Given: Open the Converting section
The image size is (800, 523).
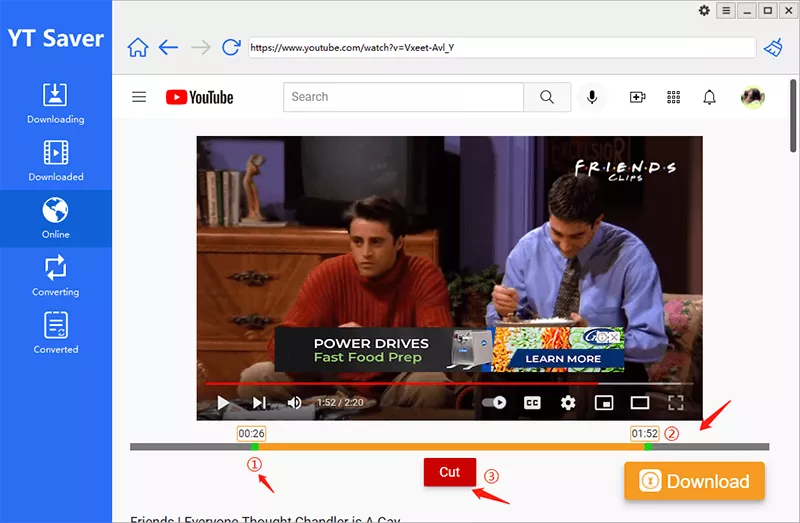Looking at the screenshot, I should click(x=56, y=276).
